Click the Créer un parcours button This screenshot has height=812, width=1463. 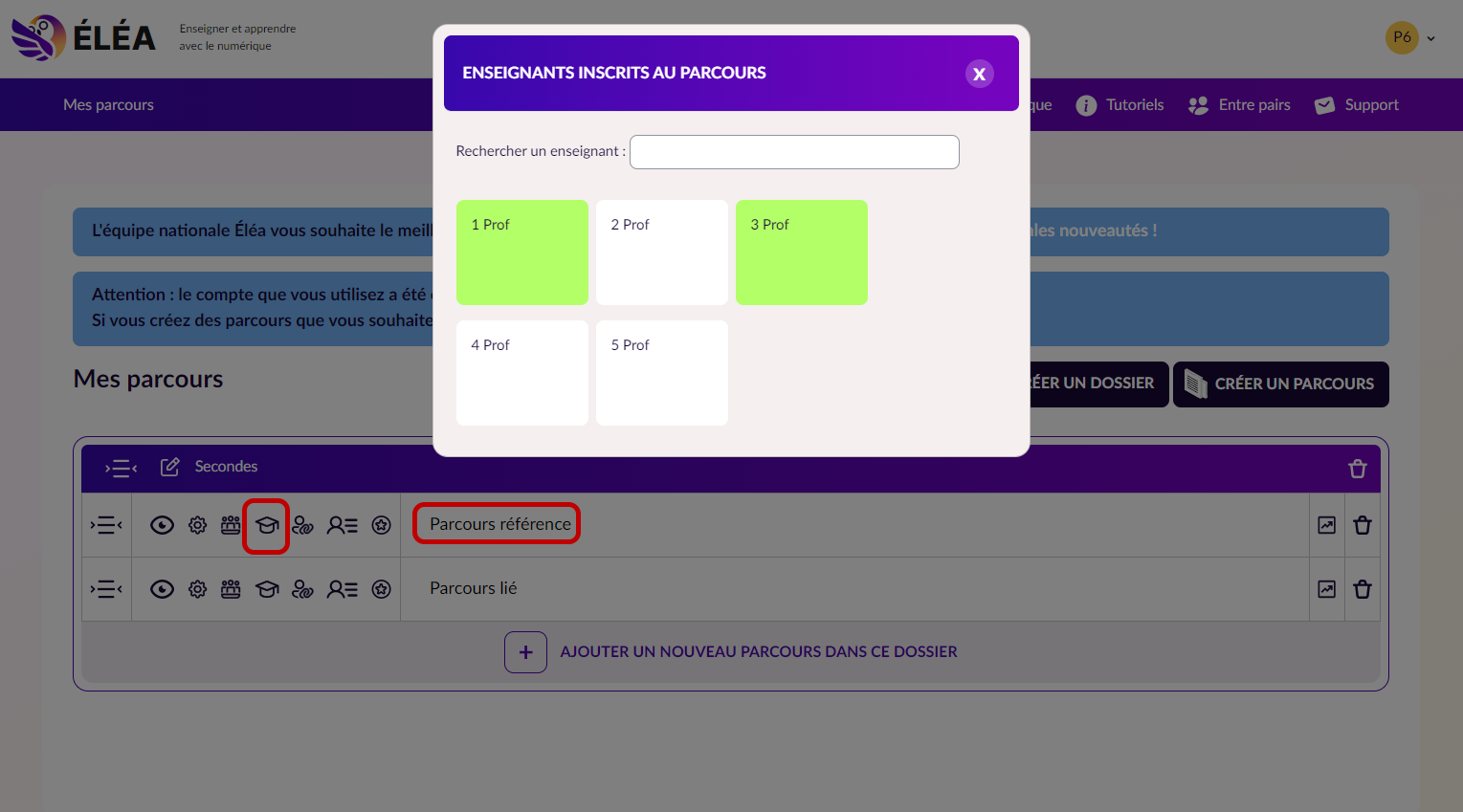click(x=1281, y=384)
